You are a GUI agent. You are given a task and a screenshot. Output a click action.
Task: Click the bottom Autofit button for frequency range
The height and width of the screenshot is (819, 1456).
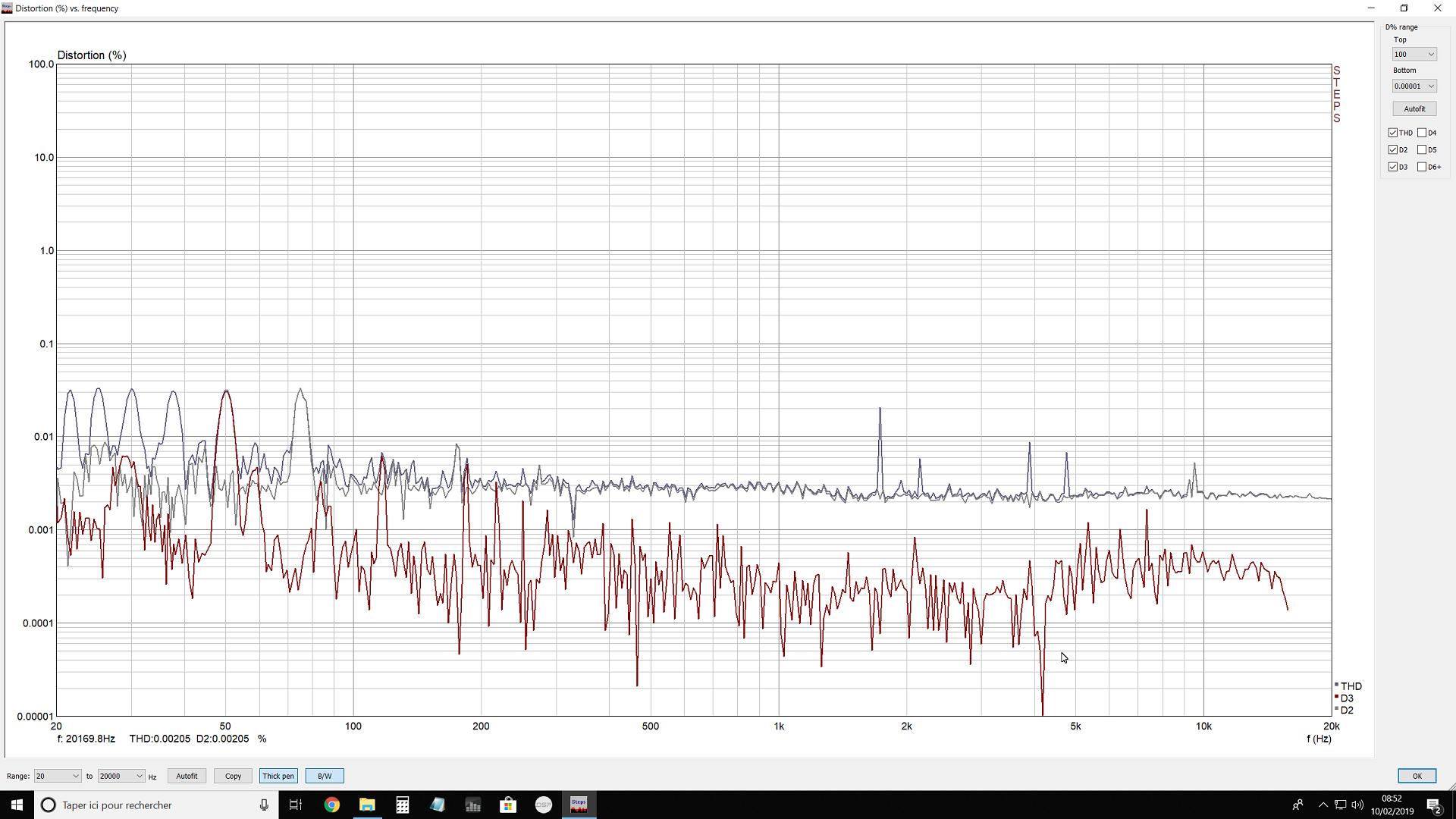click(x=187, y=776)
